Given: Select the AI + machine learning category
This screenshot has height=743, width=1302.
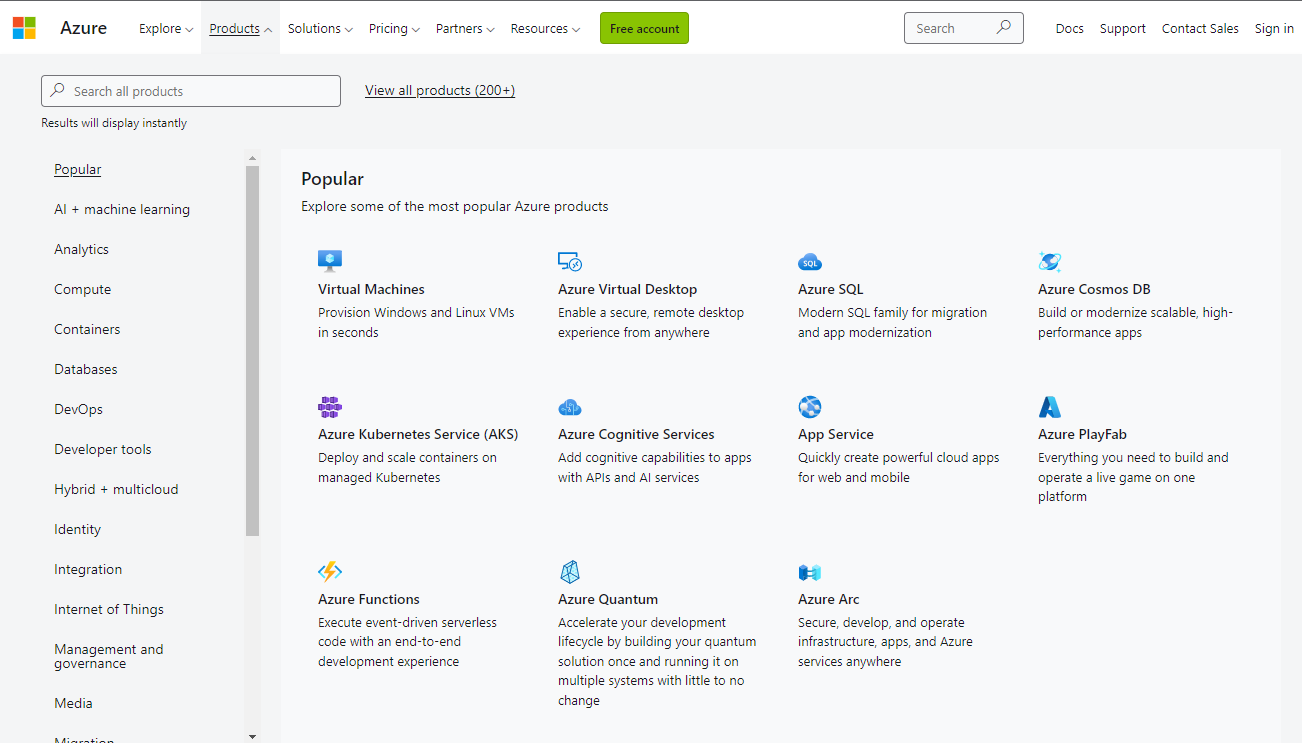Looking at the screenshot, I should click(x=122, y=209).
